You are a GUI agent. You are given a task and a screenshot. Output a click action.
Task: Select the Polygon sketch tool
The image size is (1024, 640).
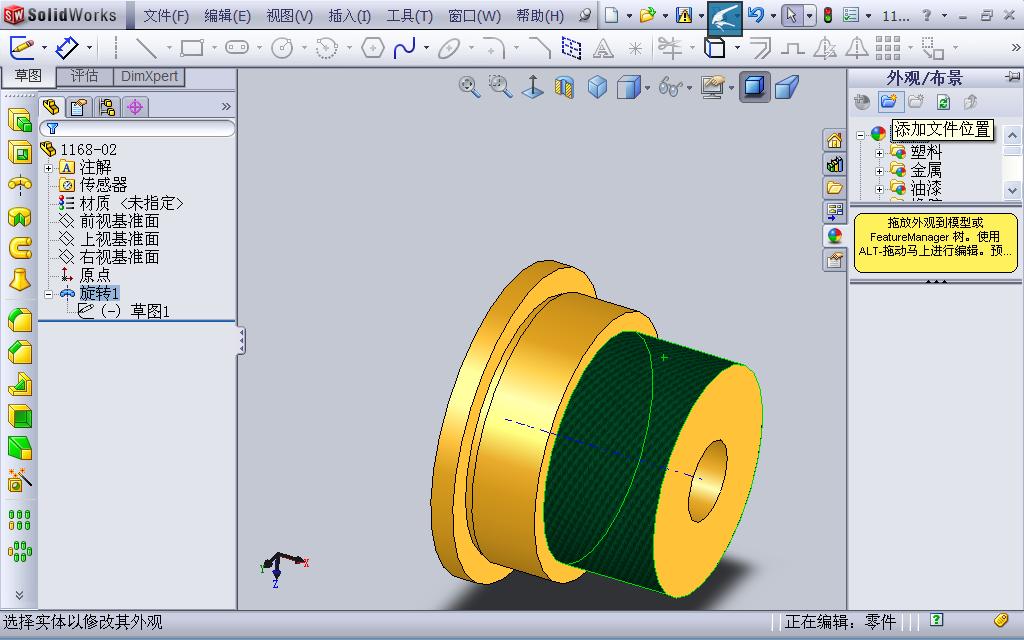[372, 48]
